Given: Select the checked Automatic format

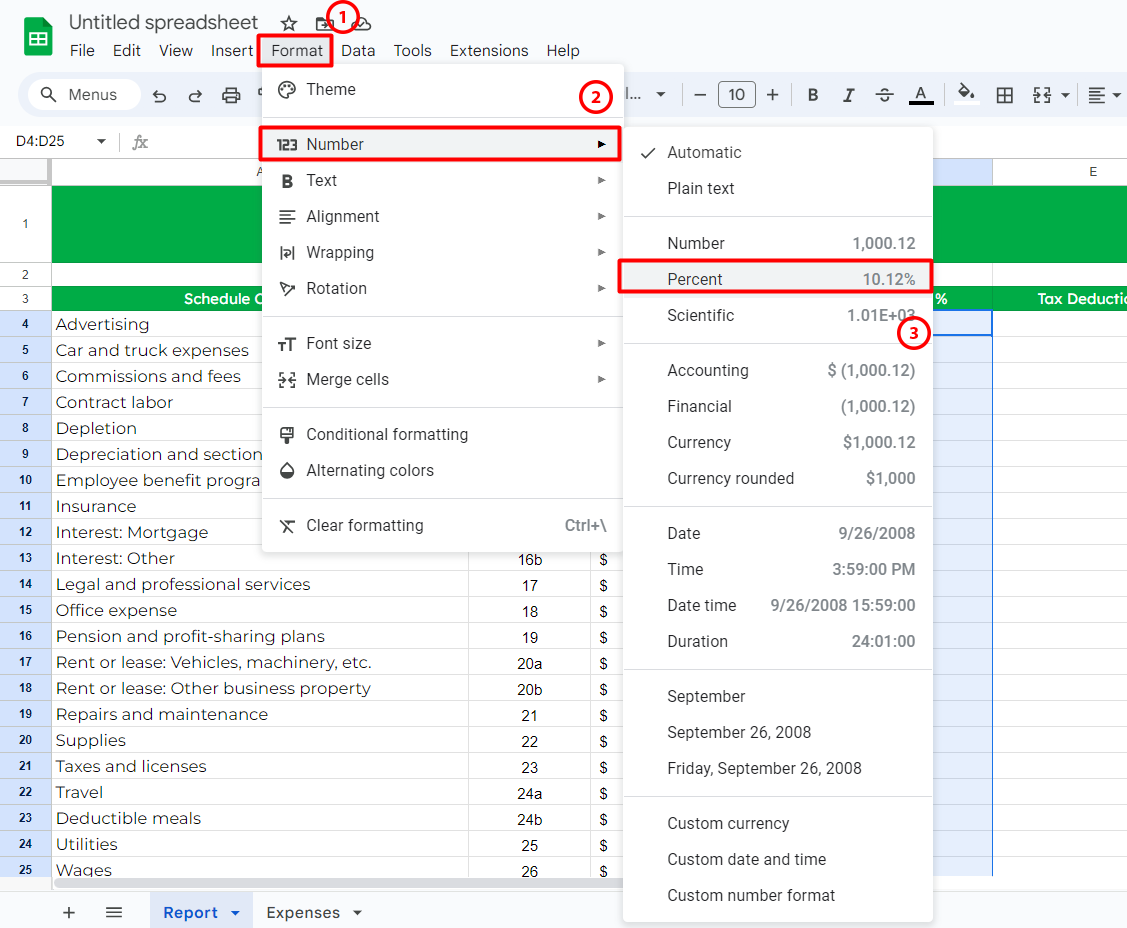Looking at the screenshot, I should click(778, 152).
